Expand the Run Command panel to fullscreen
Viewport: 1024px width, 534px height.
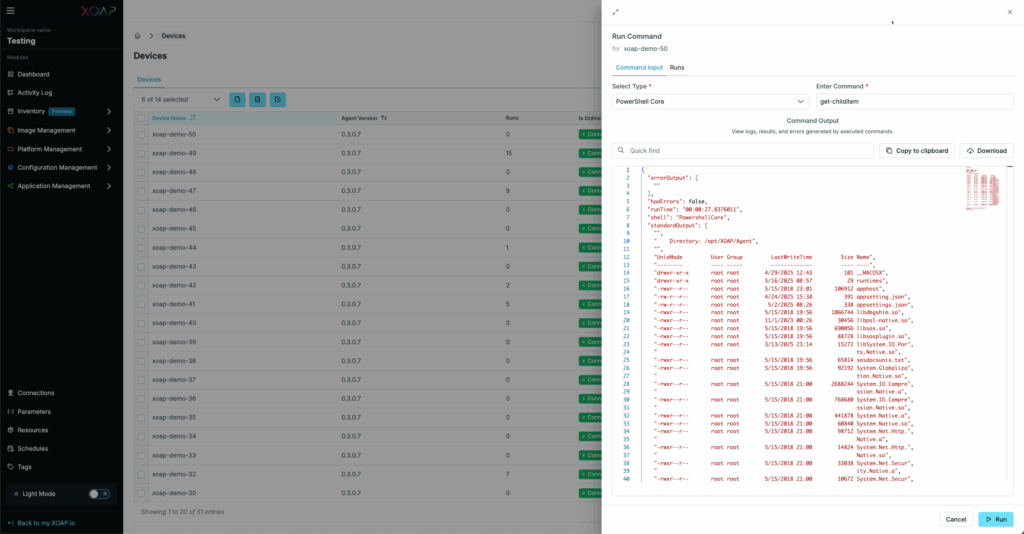click(x=615, y=12)
